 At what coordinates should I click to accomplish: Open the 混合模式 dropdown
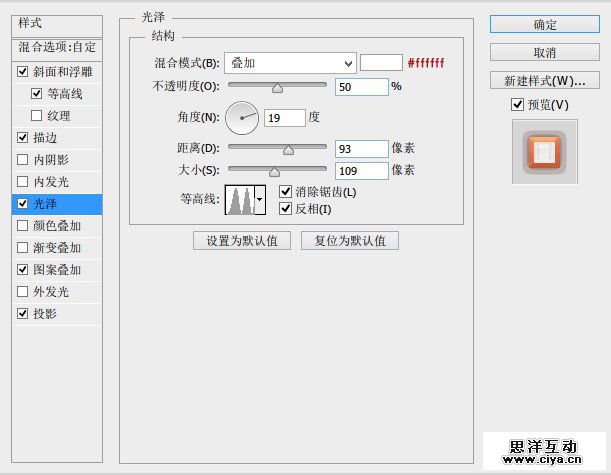290,63
